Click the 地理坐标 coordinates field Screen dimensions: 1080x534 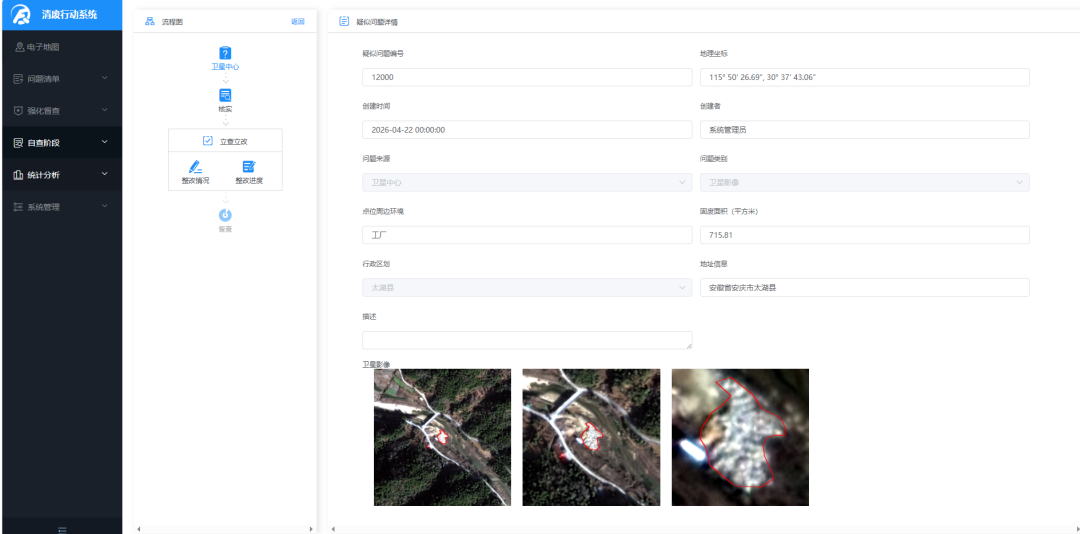[x=864, y=77]
